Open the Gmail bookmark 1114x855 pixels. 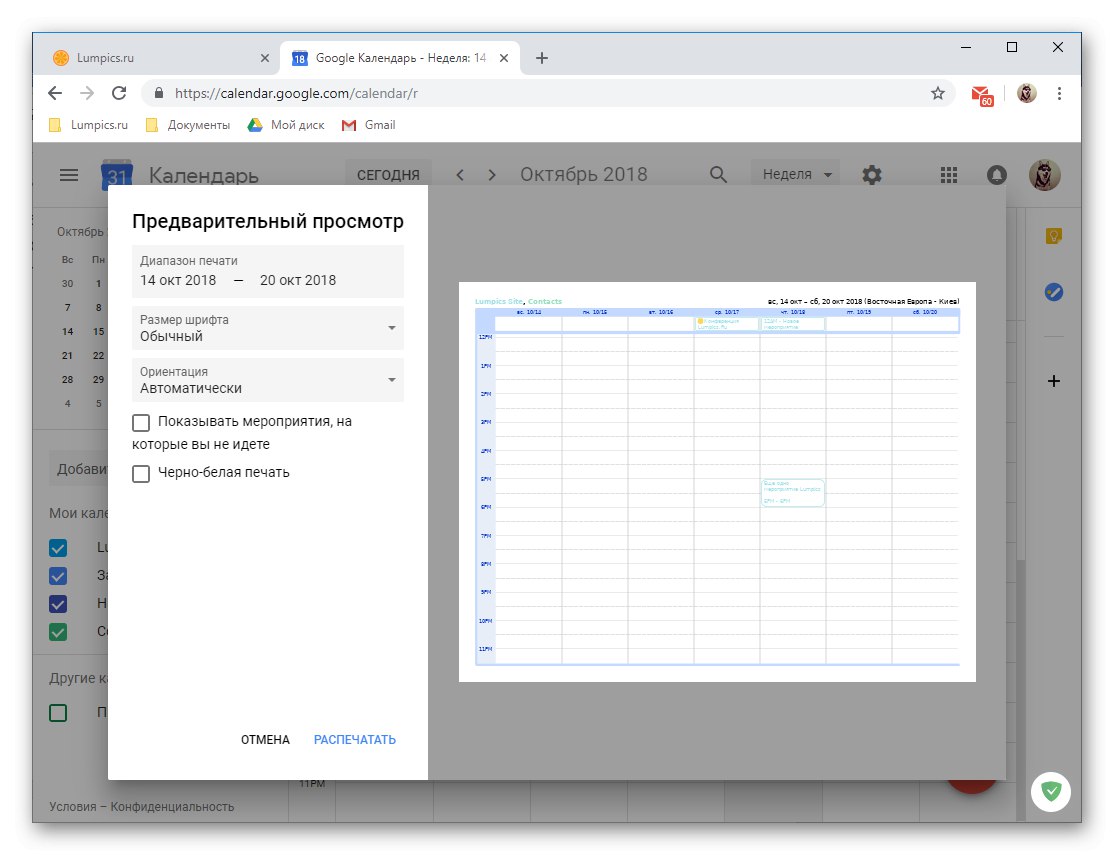tap(369, 125)
